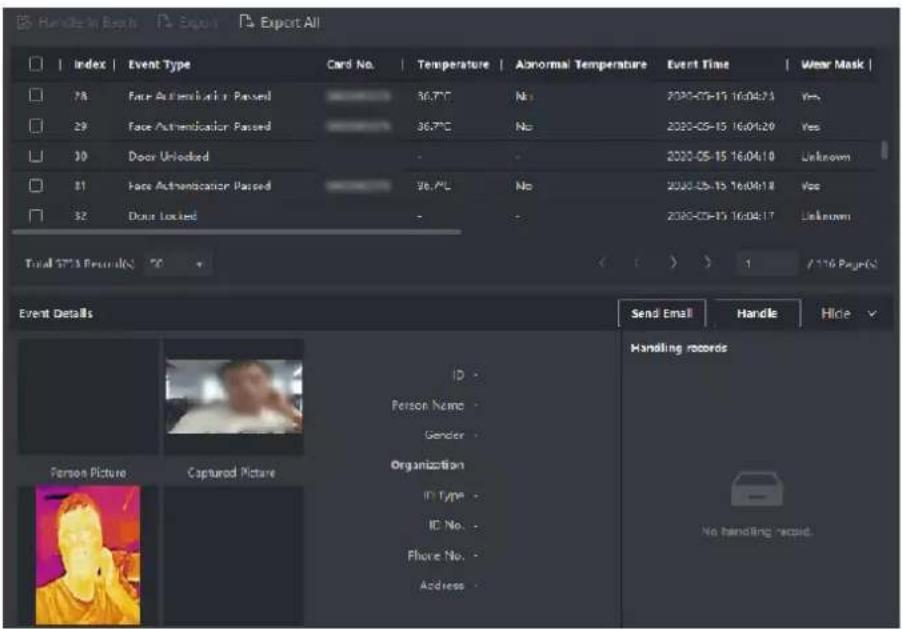Click the Event Time column header
The width and height of the screenshot is (903, 629).
tap(698, 64)
